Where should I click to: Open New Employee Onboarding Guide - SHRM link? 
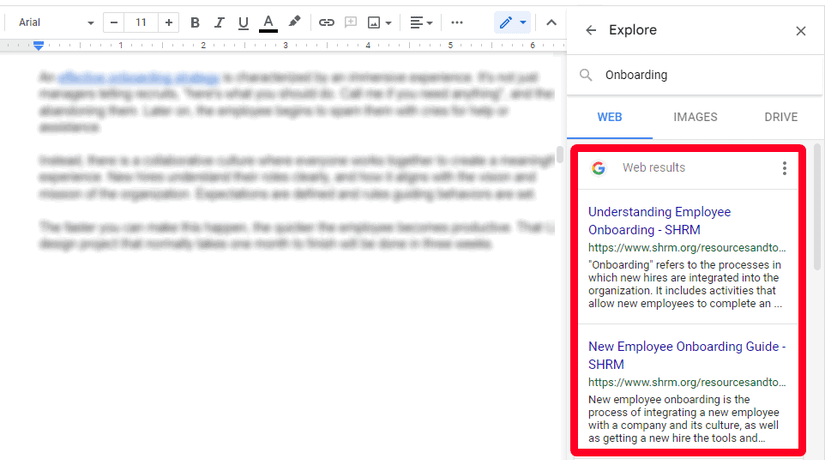687,355
